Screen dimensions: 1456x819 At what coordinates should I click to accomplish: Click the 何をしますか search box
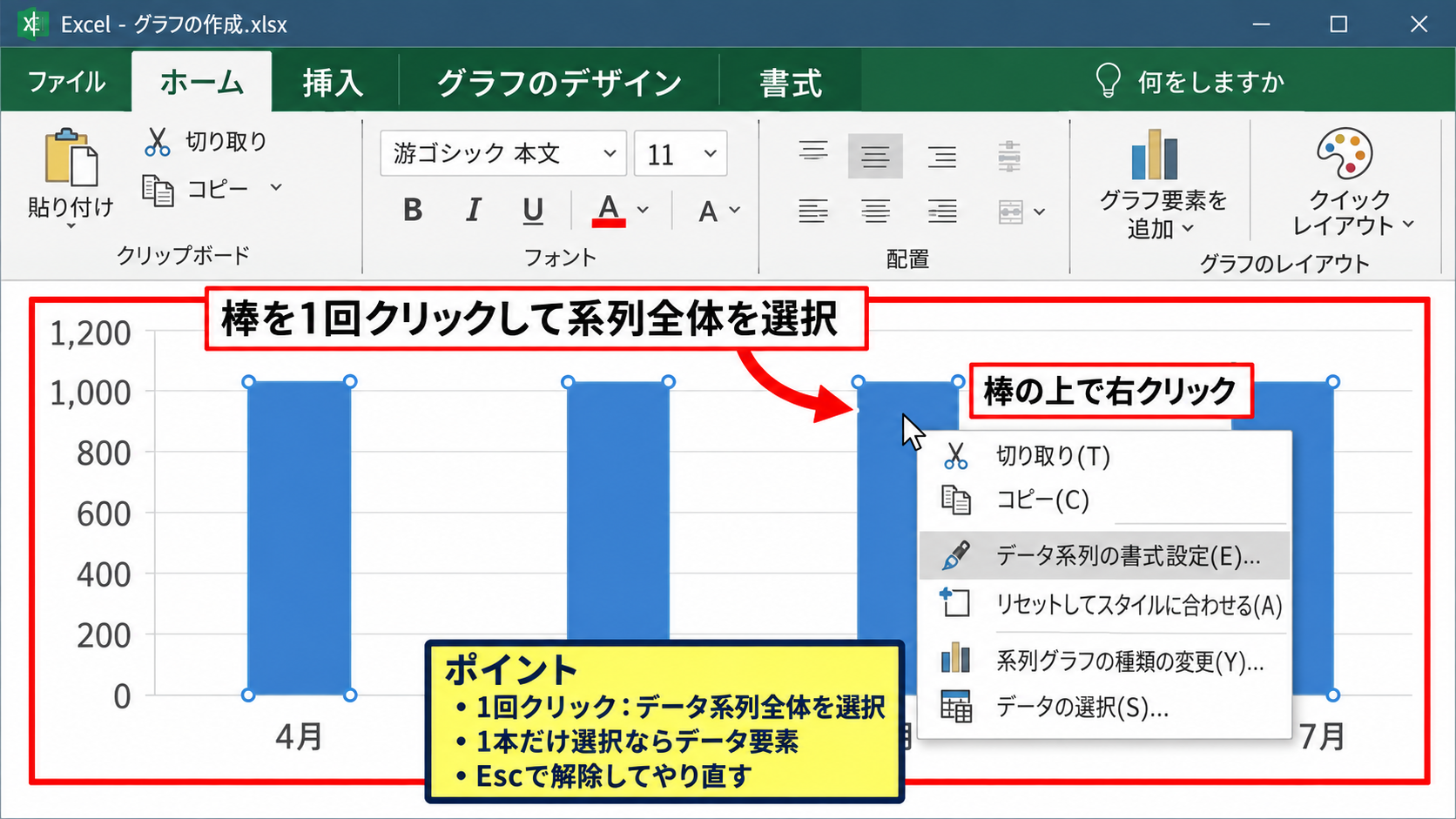tap(1210, 82)
